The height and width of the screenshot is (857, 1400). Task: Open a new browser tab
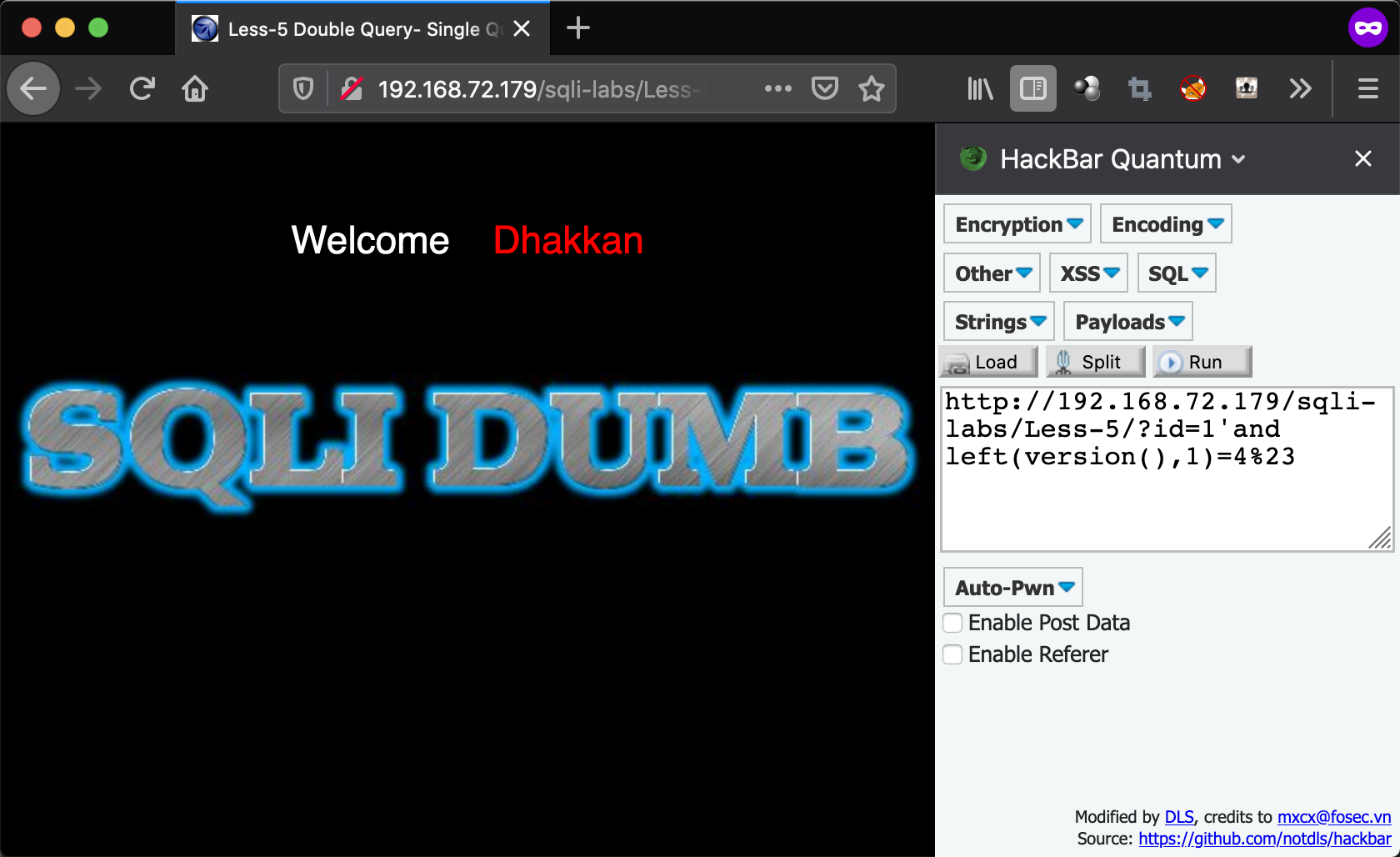(x=577, y=28)
